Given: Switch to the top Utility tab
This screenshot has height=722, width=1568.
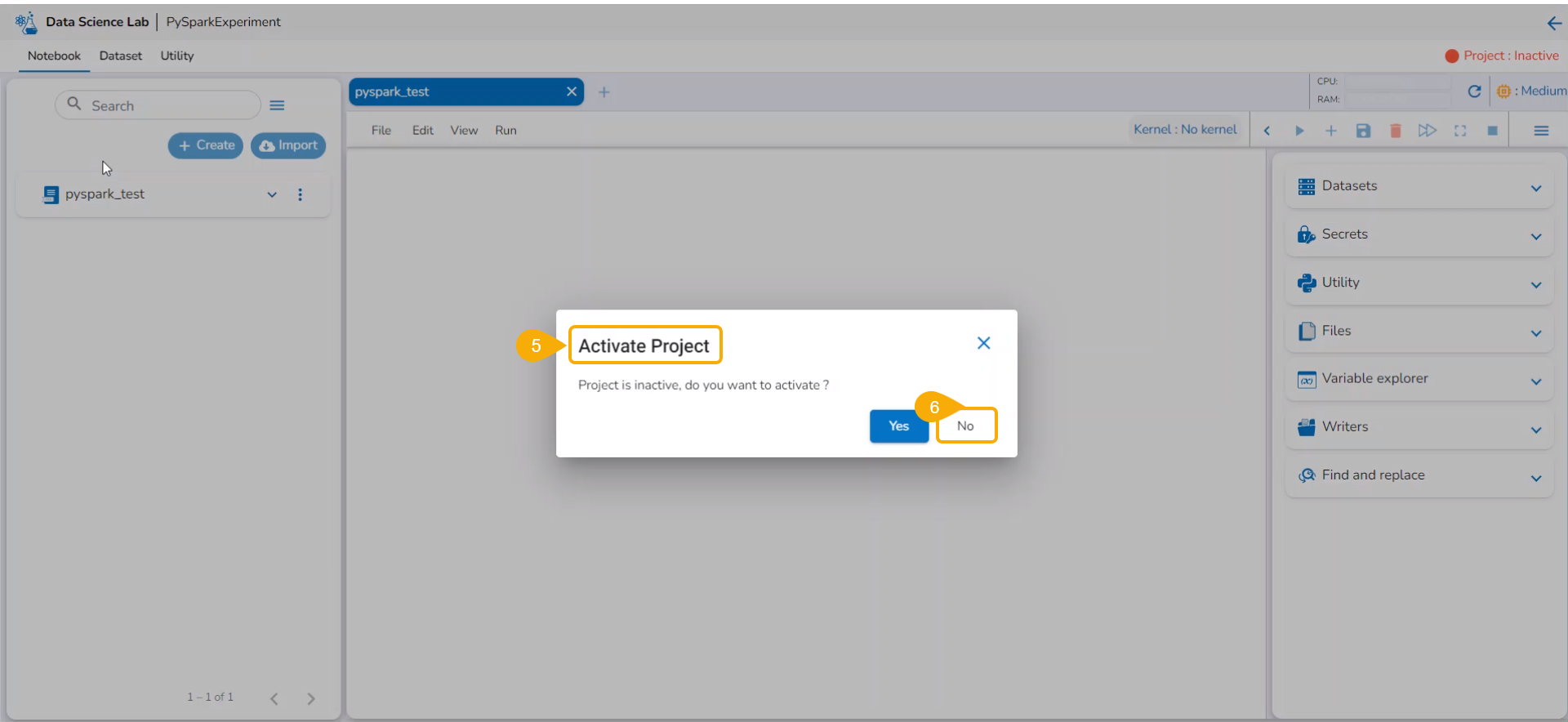Looking at the screenshot, I should [177, 56].
